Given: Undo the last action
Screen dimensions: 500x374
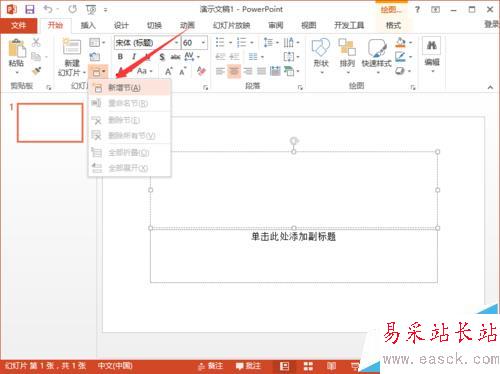Looking at the screenshot, I should [x=48, y=9].
